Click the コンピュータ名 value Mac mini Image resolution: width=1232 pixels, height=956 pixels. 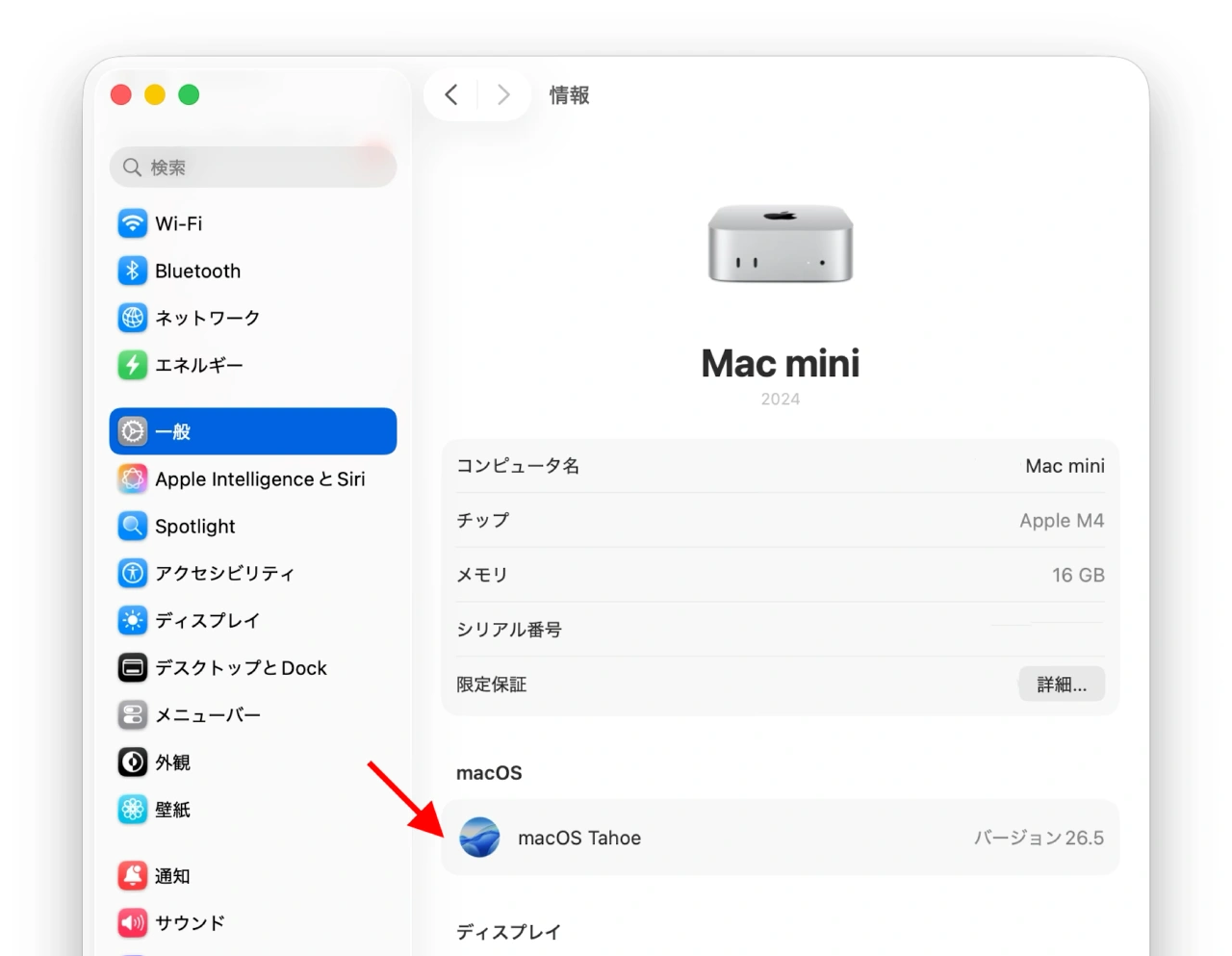pyautogui.click(x=1065, y=466)
